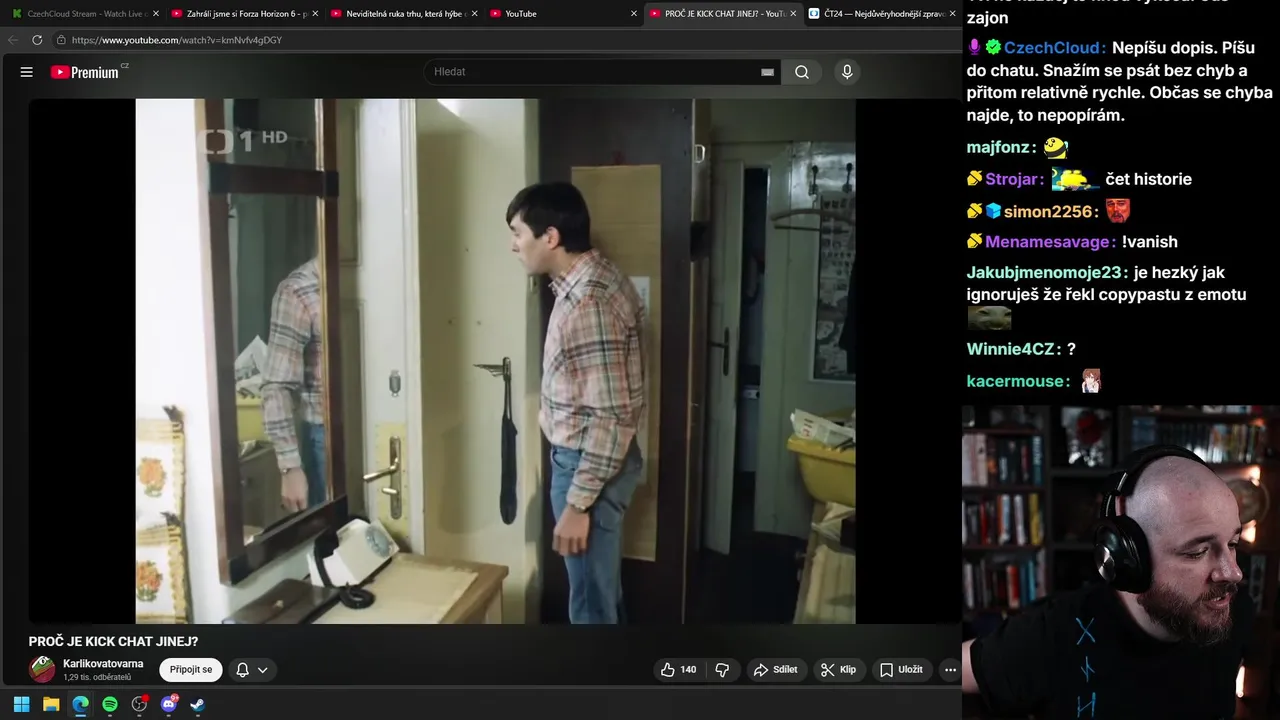Click the video title PROČ JE KICK CHAT JINEJ?
The width and height of the screenshot is (1280, 720).
coord(113,642)
